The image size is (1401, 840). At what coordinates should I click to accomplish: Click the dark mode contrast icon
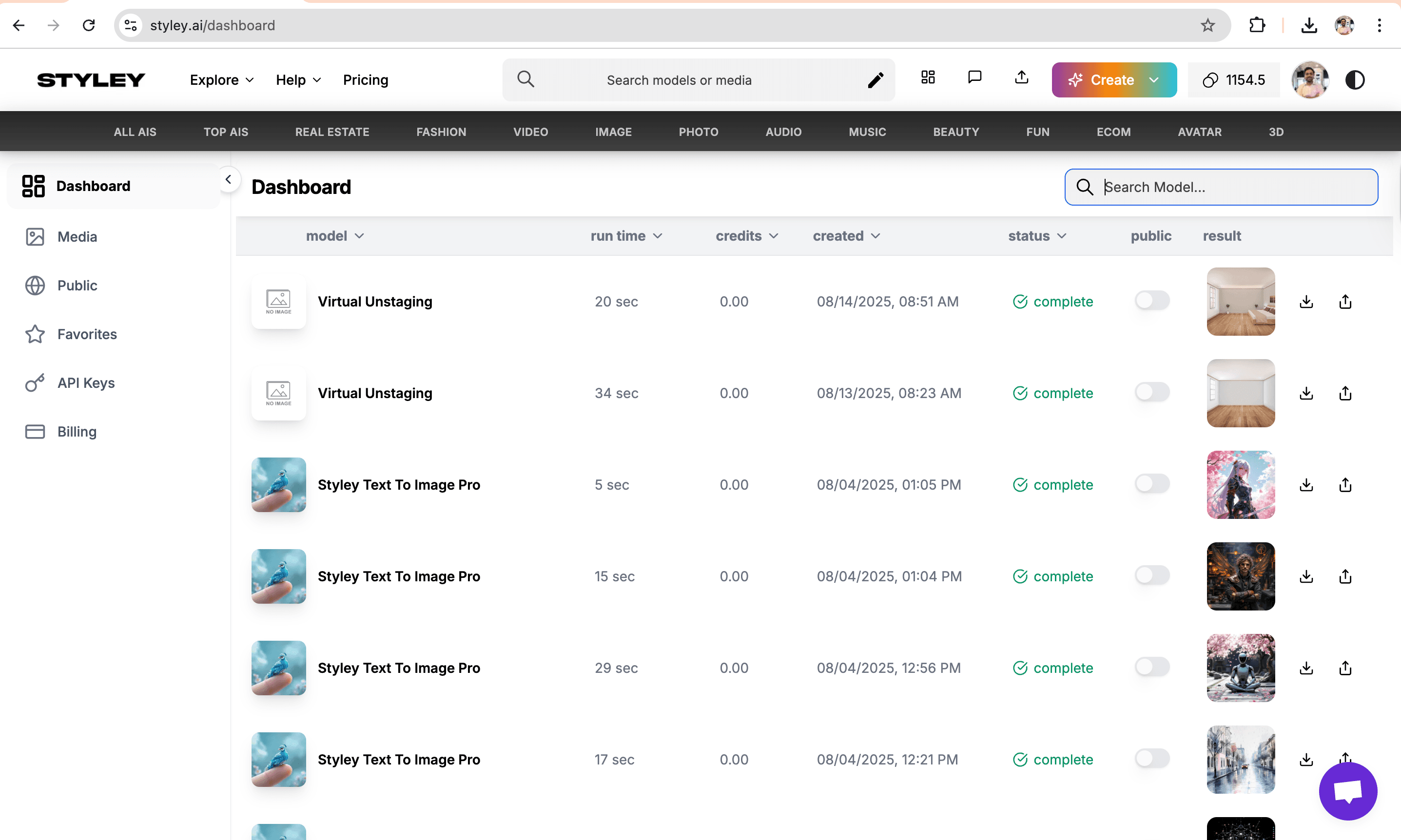click(1355, 80)
